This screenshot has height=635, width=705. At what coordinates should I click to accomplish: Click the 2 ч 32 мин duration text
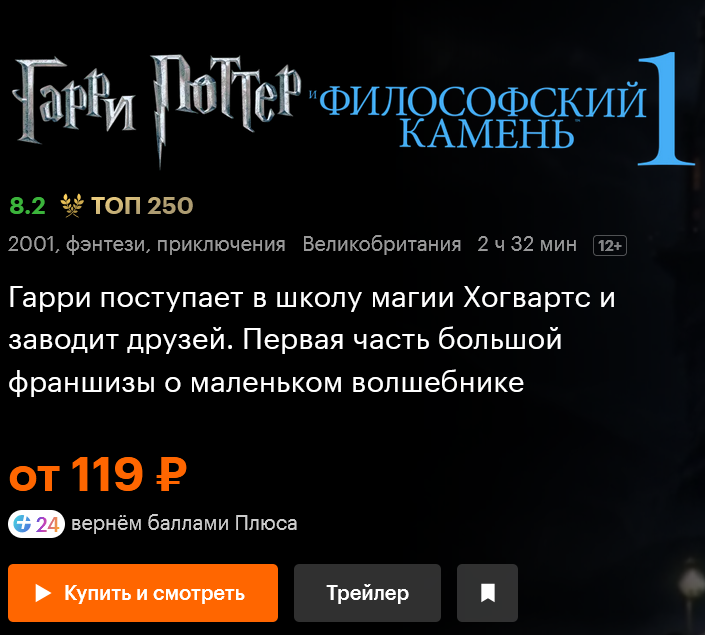point(527,245)
